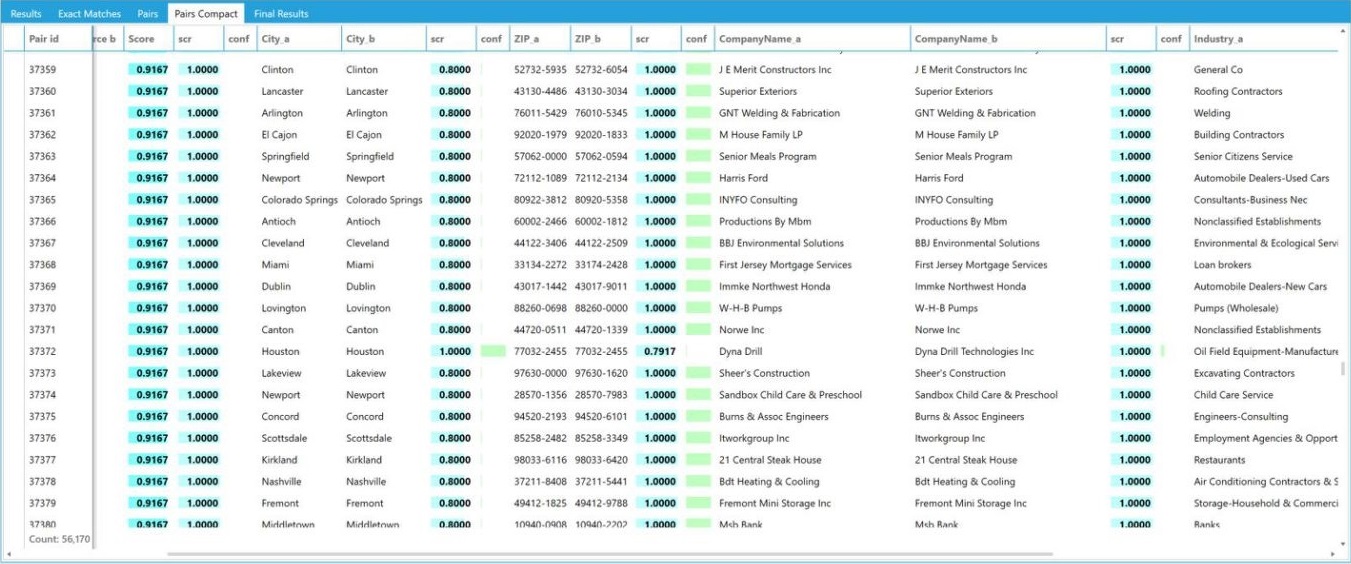Click the right arrow of horizontal scrollbar
Screen dimensions: 1351x564
[x=1332, y=554]
